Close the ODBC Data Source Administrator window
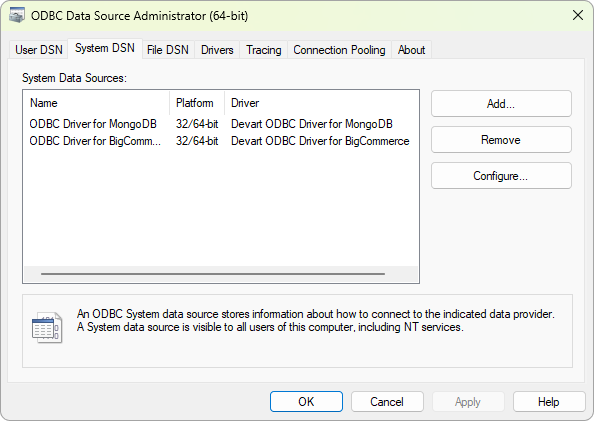Image resolution: width=594 pixels, height=421 pixels. [578, 16]
